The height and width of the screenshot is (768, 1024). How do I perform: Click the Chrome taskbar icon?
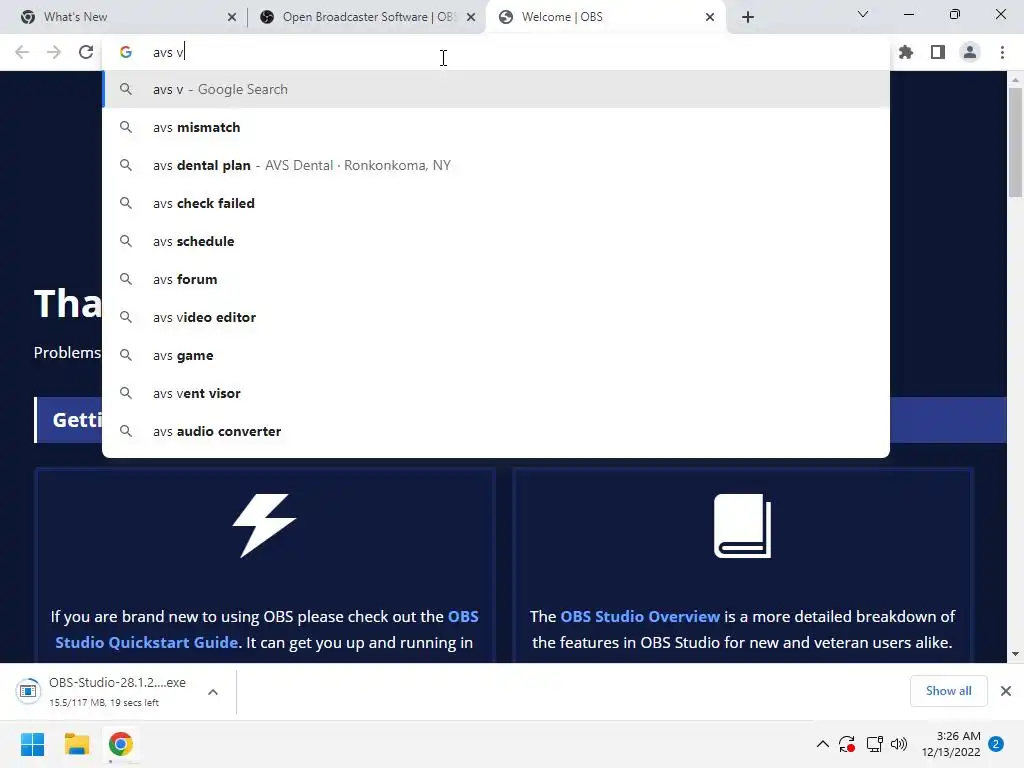[121, 744]
